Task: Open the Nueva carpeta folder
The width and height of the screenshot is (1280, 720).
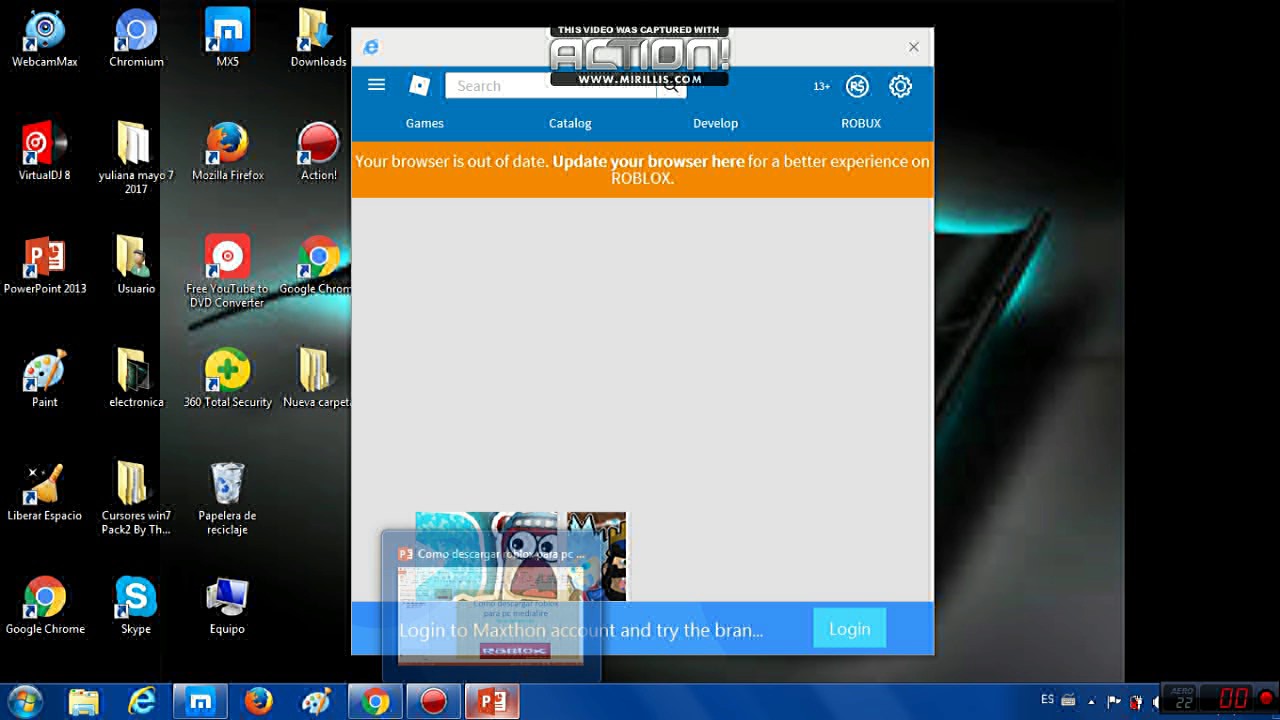Action: click(x=316, y=379)
